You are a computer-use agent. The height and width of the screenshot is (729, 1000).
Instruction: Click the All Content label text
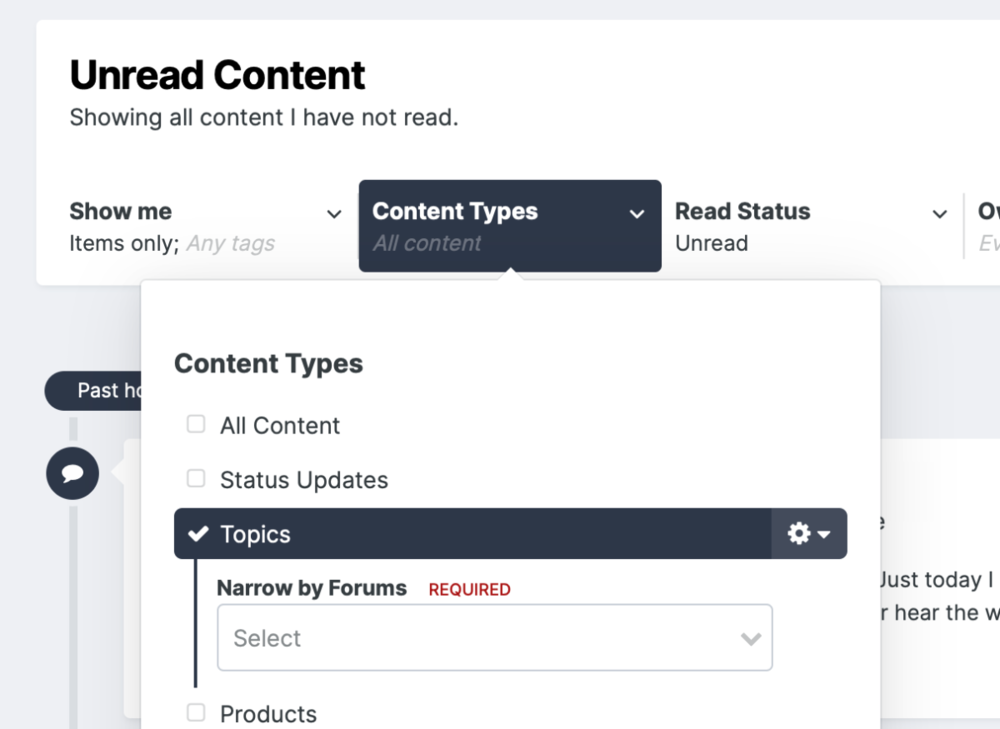pos(280,426)
